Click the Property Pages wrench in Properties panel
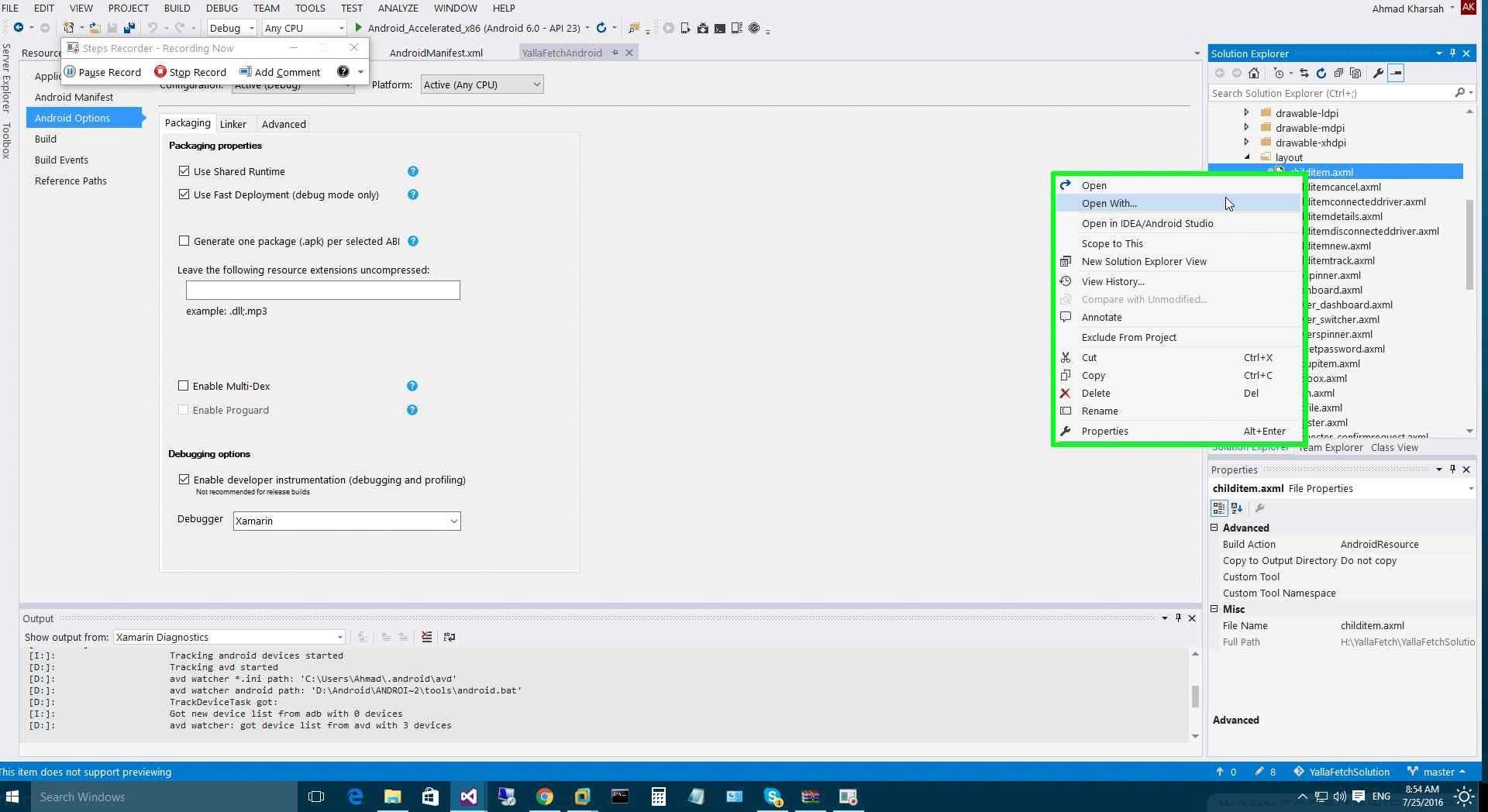This screenshot has height=812, width=1488. point(1260,508)
